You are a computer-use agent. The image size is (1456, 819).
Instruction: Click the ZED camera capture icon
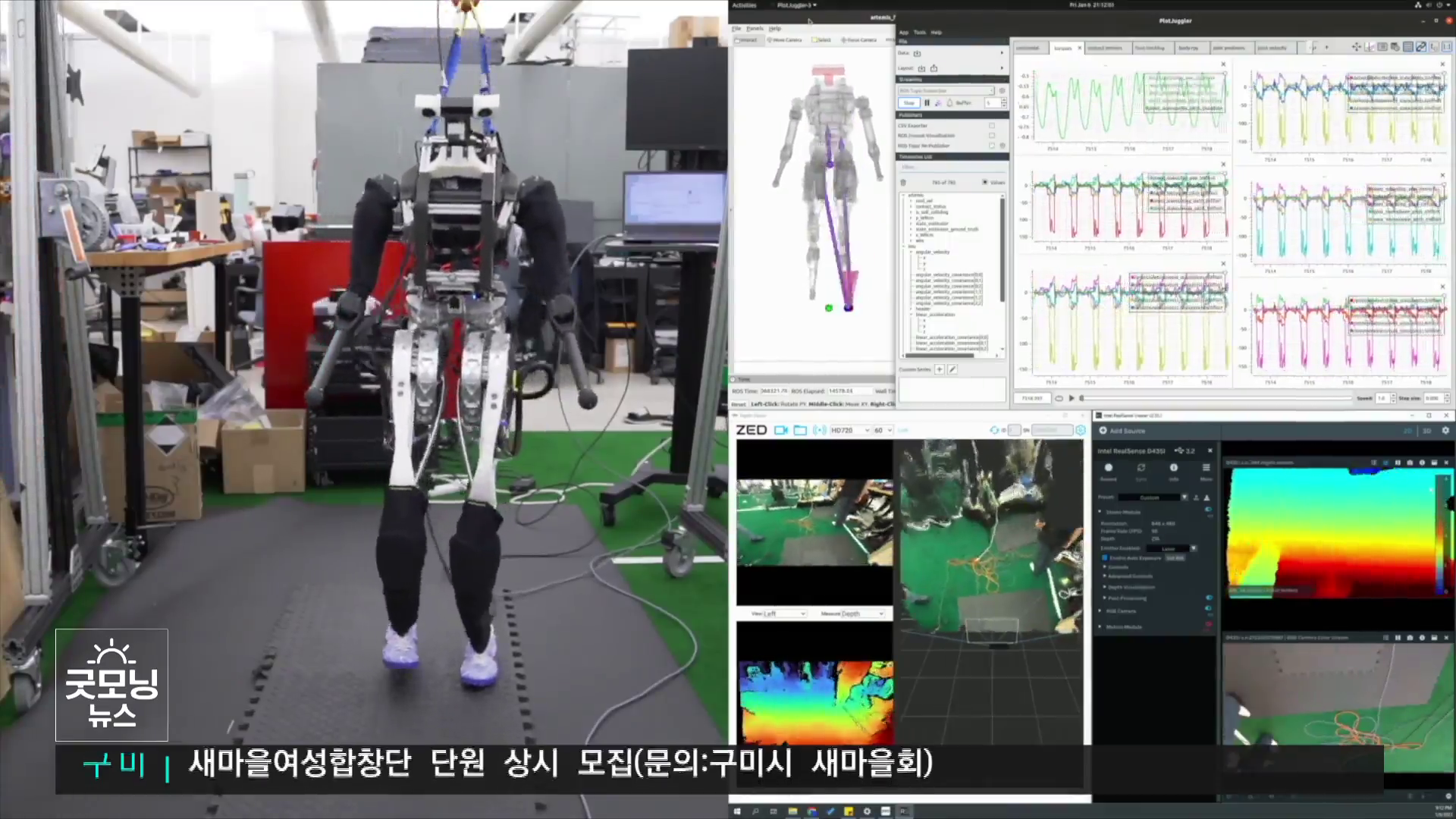(x=781, y=430)
